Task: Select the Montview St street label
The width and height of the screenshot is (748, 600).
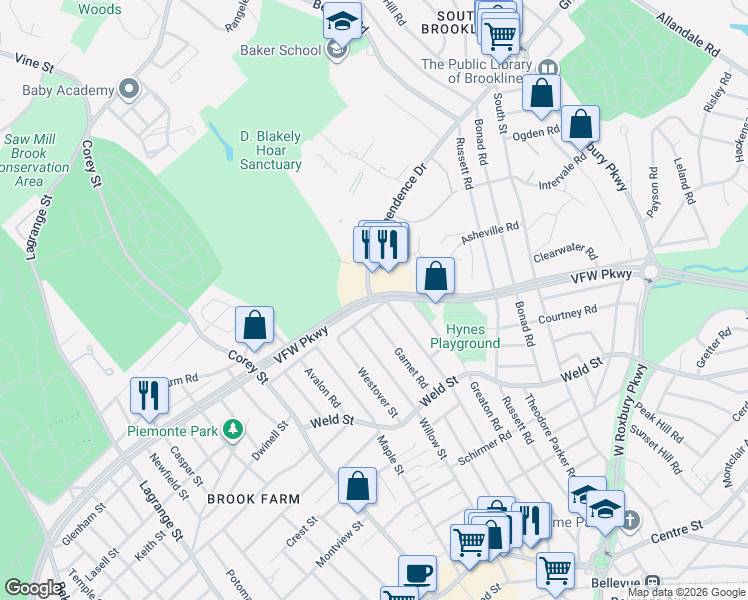Action: tap(339, 544)
